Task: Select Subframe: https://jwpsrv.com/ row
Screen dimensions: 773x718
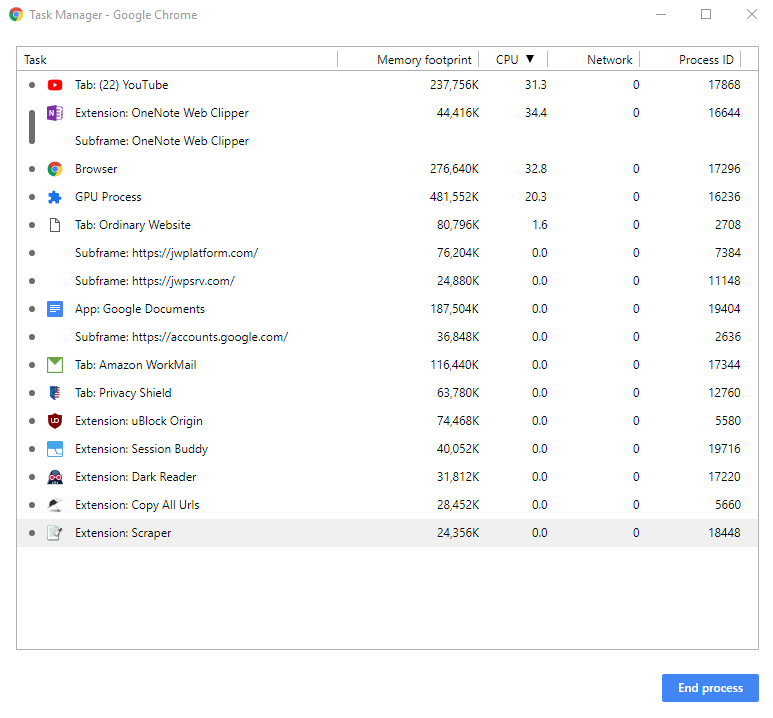Action: 387,281
